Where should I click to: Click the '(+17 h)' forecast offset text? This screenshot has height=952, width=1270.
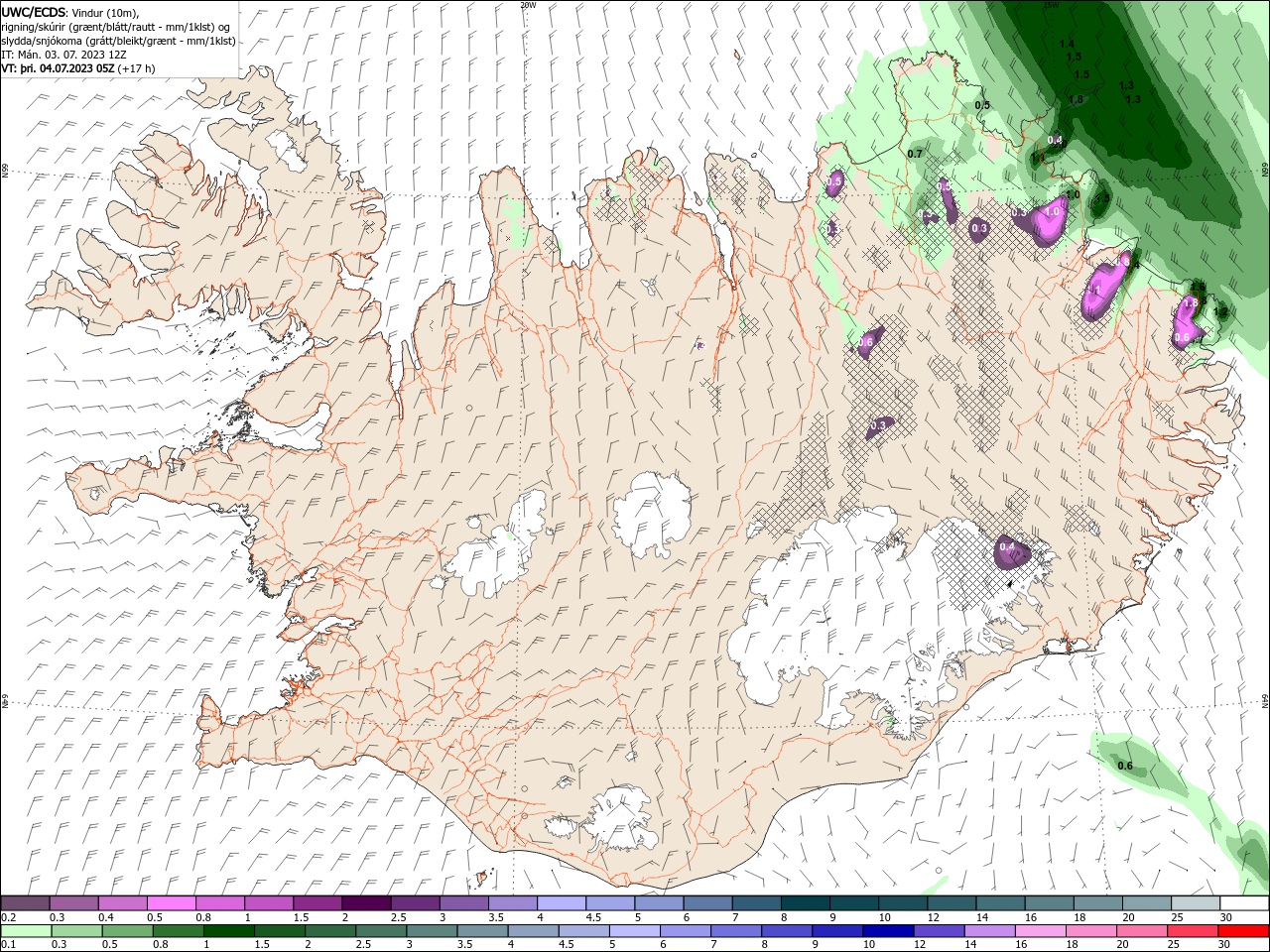coord(137,69)
